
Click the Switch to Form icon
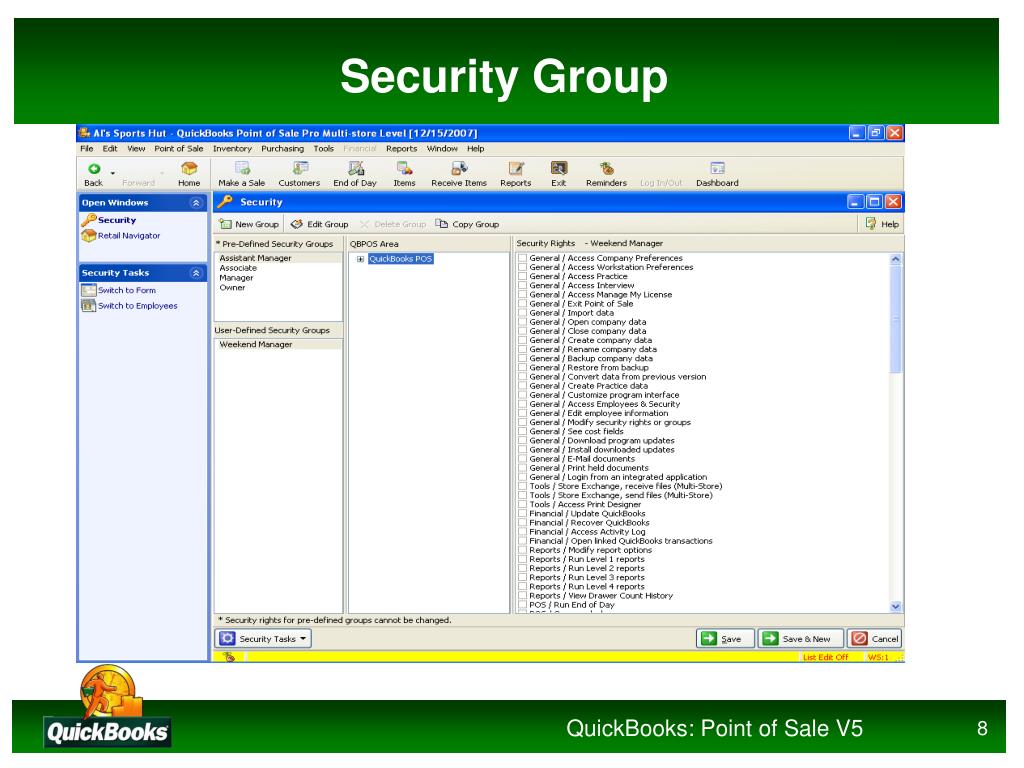(x=89, y=290)
